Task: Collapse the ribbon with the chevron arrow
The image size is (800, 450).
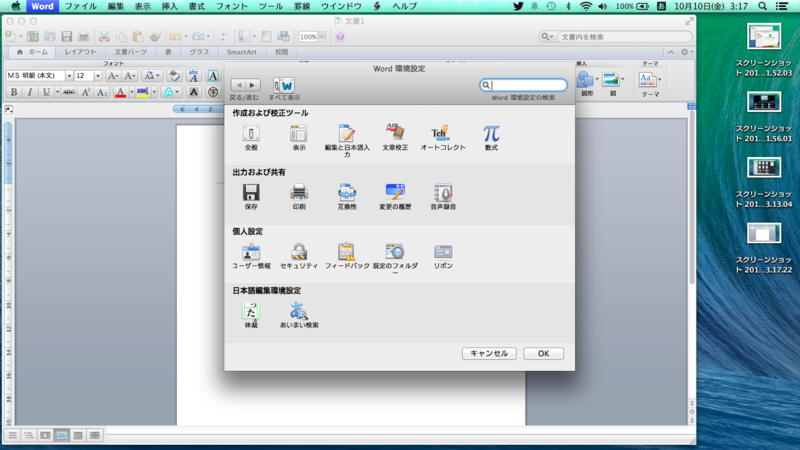Action: [x=671, y=52]
